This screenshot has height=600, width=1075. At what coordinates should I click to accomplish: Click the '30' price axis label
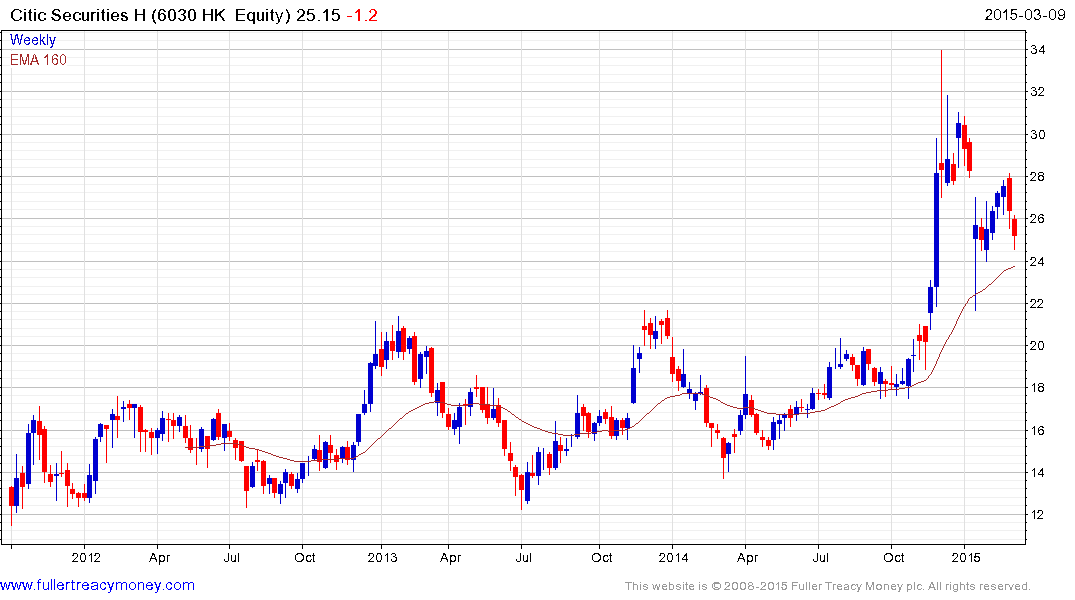pos(1037,134)
